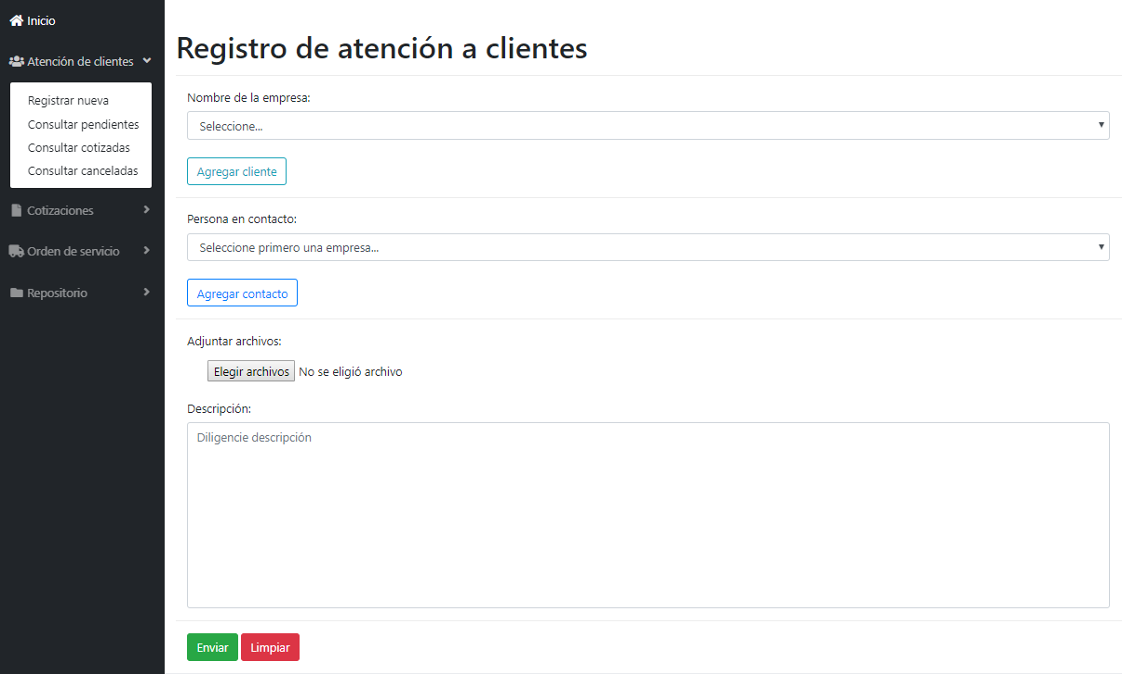Viewport: 1122px width, 675px height.
Task: Click the users icon for Atención de clientes
Action: coord(16,62)
